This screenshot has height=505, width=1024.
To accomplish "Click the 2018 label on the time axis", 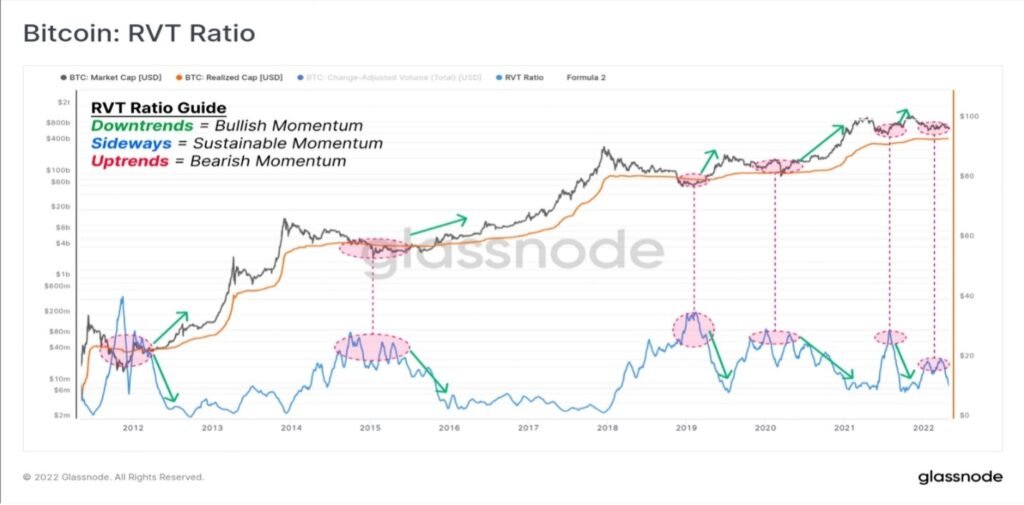I will 607,428.
